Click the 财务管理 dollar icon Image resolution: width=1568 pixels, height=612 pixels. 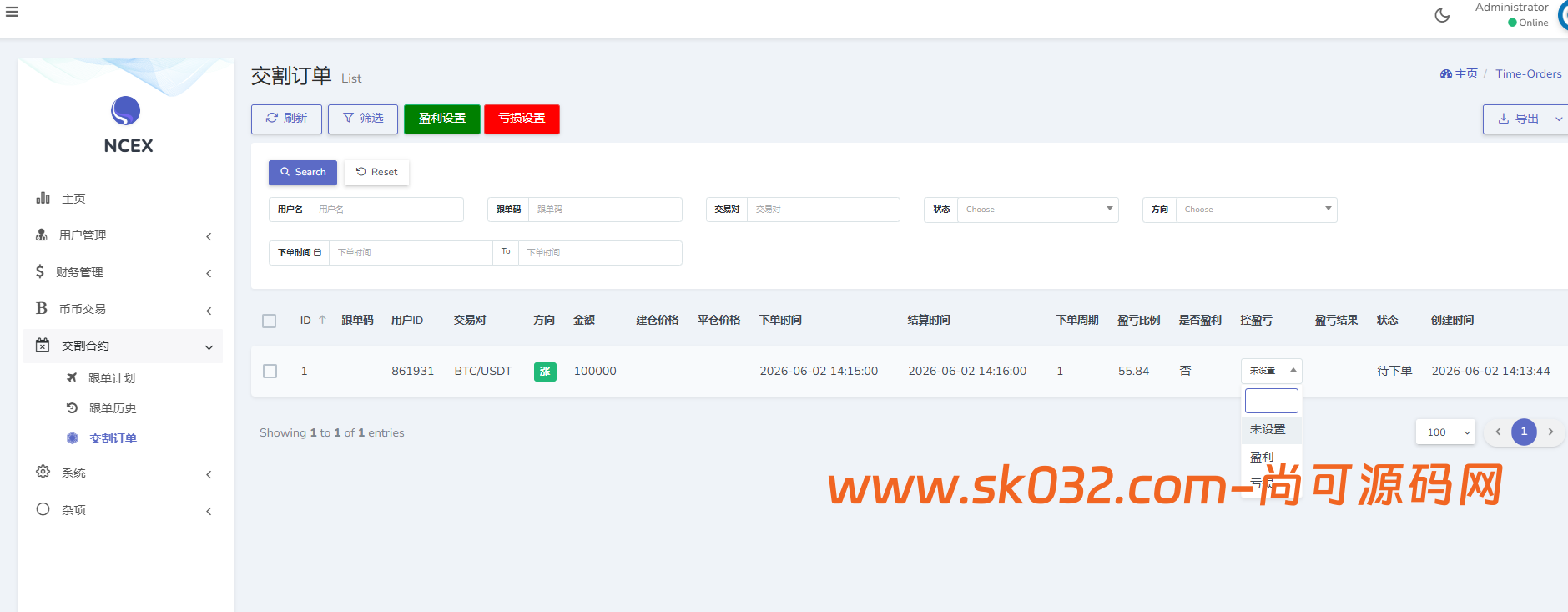(40, 271)
